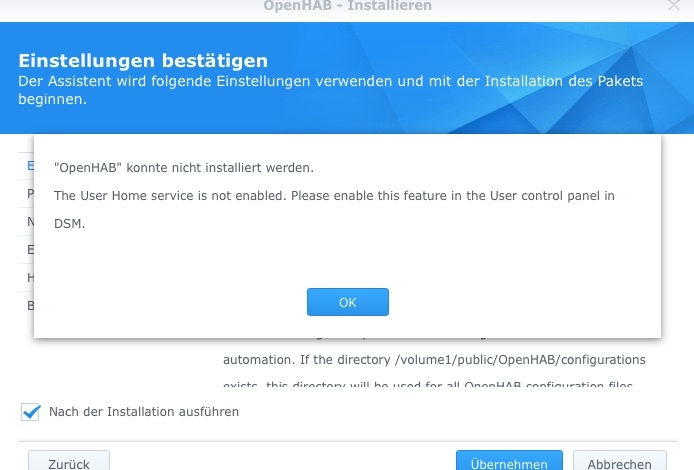The height and width of the screenshot is (470, 694).
Task: Select the text 'The User Home service is not enabled'
Action: pyautogui.click(x=169, y=196)
